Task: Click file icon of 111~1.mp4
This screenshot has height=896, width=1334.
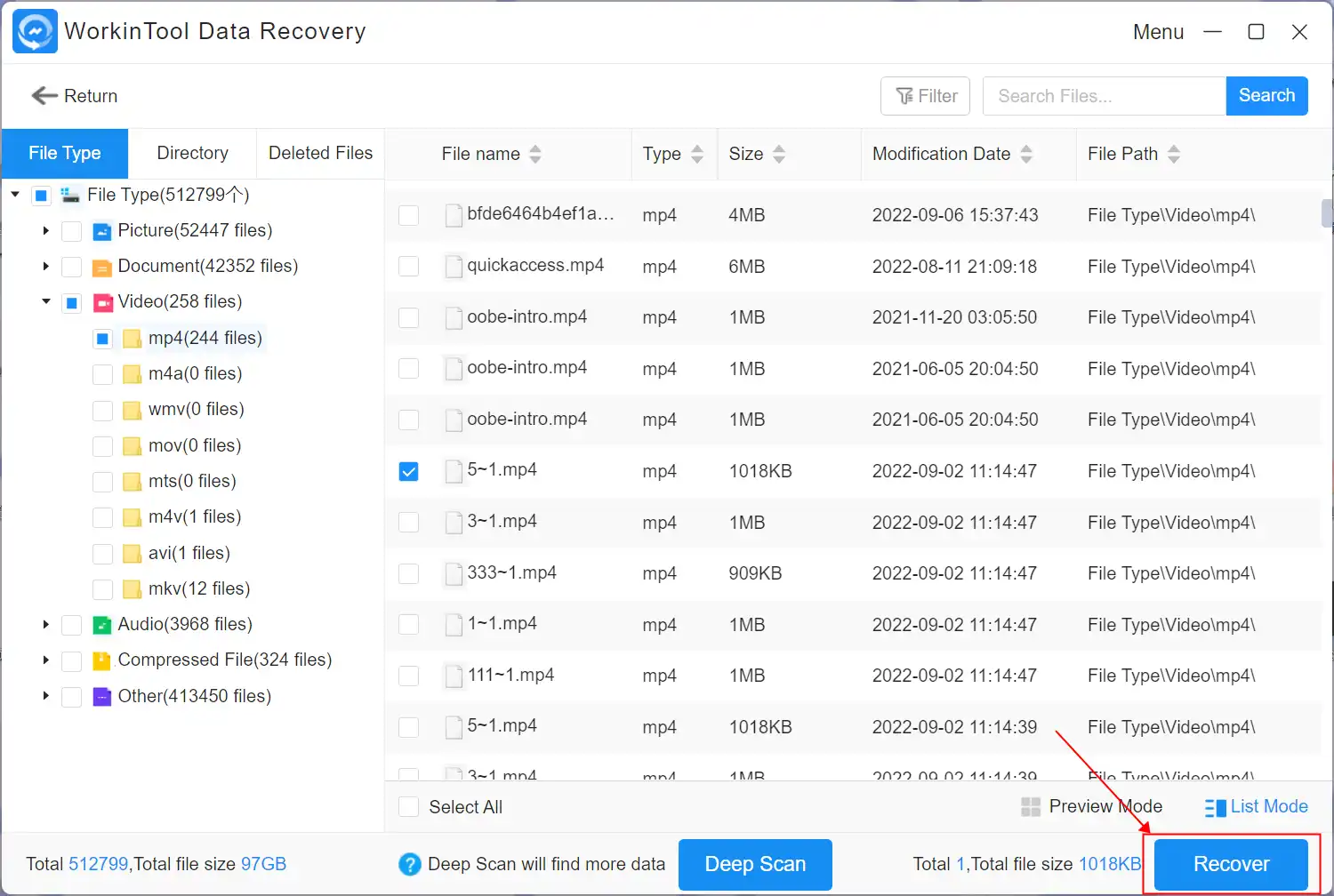Action: [454, 676]
